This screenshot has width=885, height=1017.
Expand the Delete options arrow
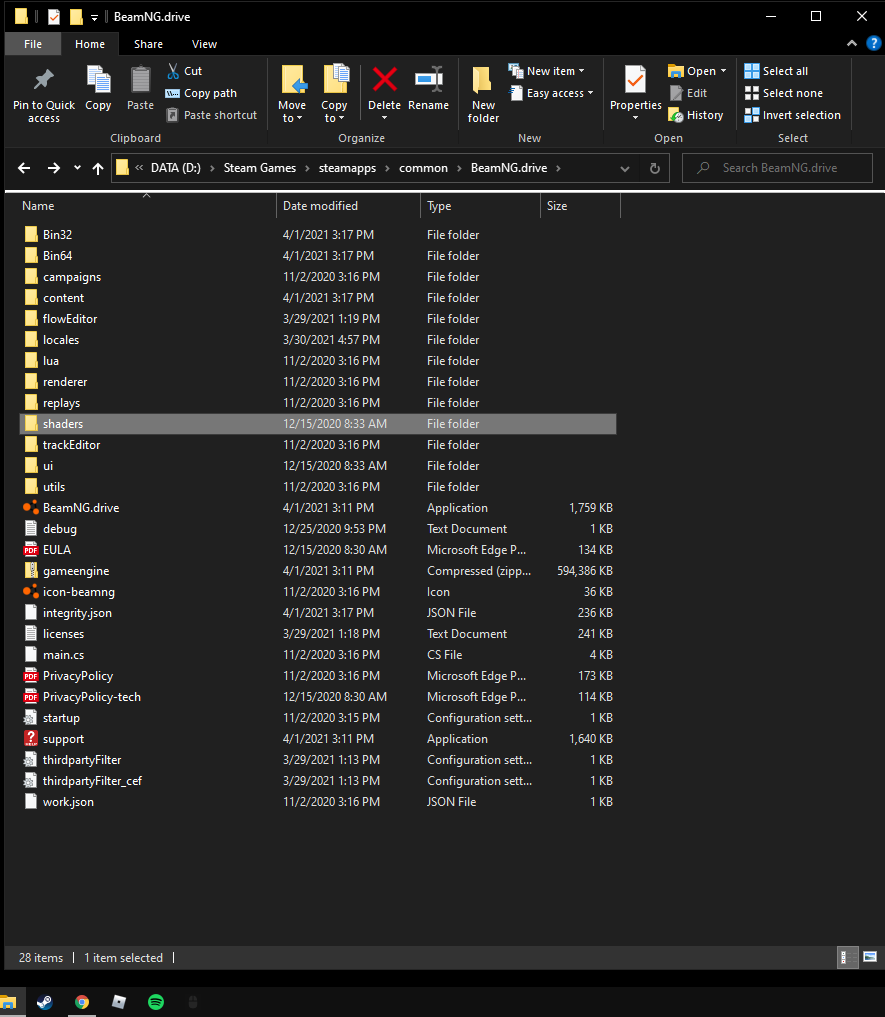[x=384, y=118]
